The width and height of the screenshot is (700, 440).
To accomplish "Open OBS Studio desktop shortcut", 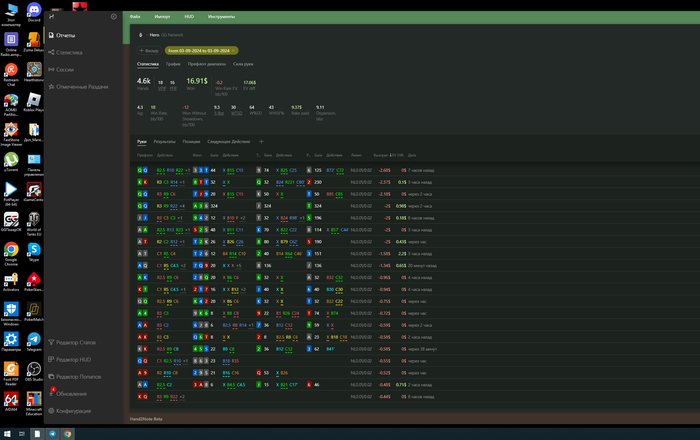I will pos(34,372).
